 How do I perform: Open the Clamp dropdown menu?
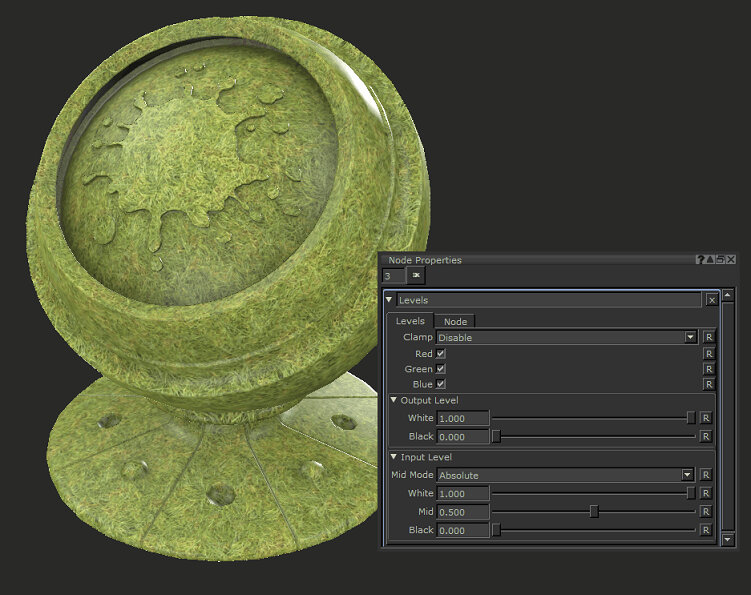click(x=689, y=338)
